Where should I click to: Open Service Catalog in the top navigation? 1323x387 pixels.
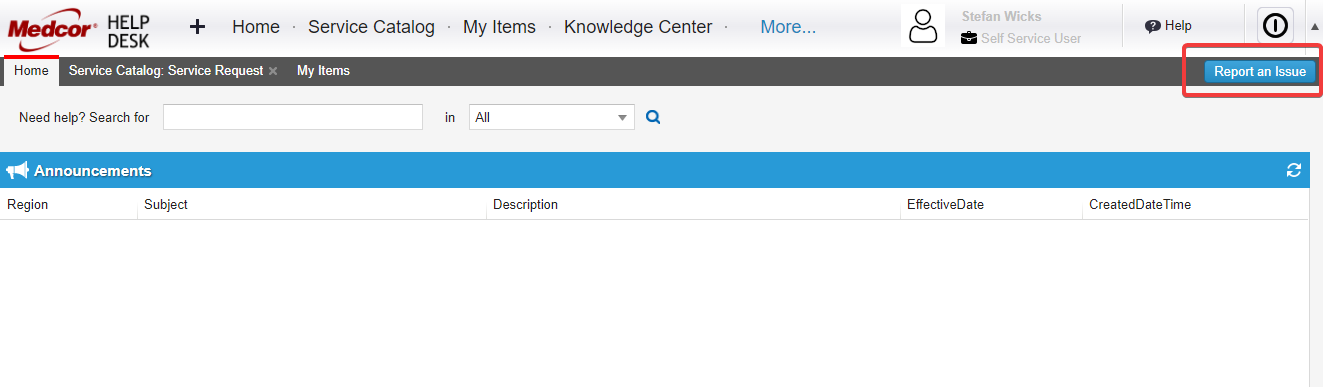click(371, 27)
